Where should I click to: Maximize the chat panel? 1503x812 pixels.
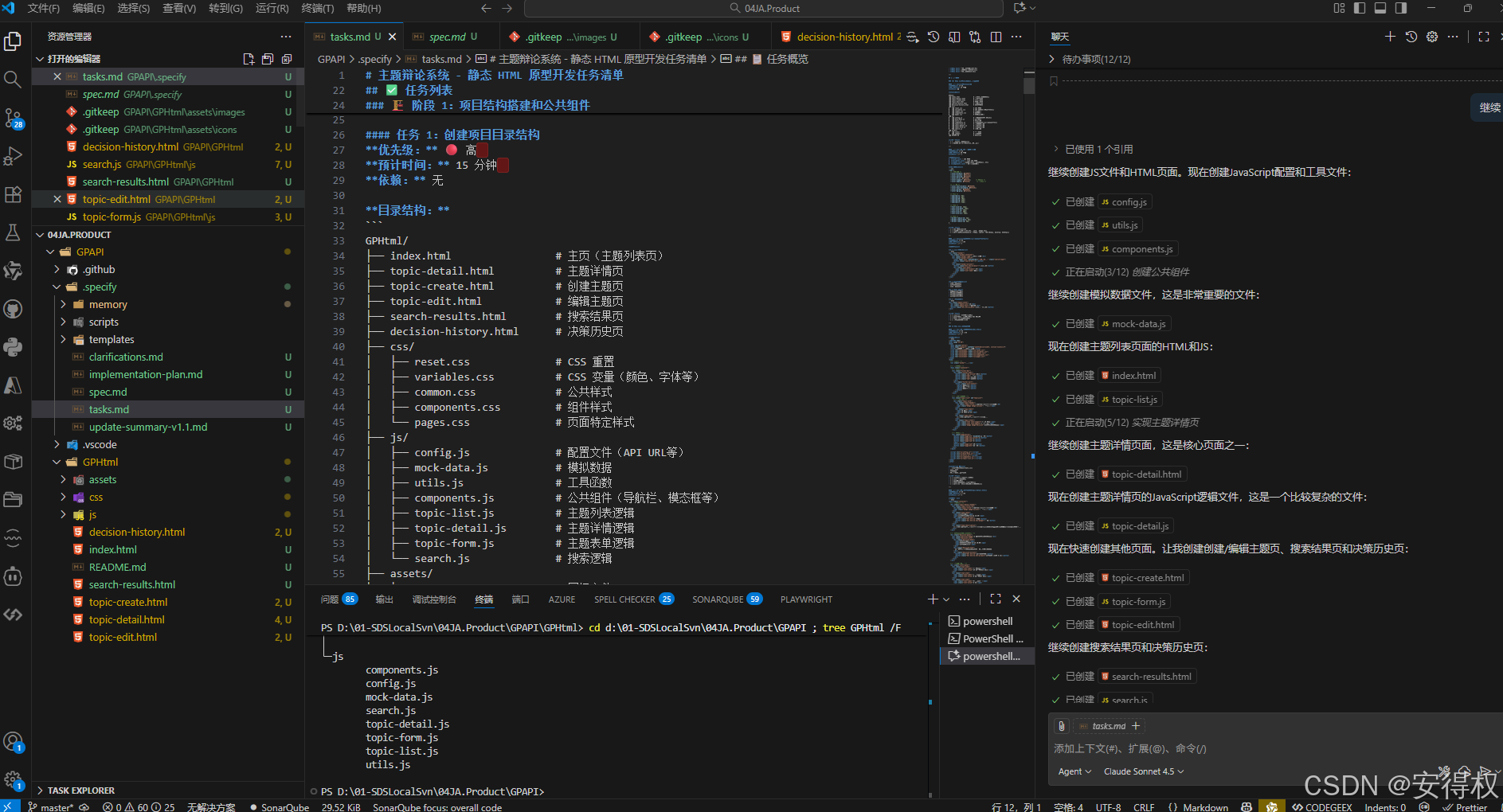click(1484, 37)
